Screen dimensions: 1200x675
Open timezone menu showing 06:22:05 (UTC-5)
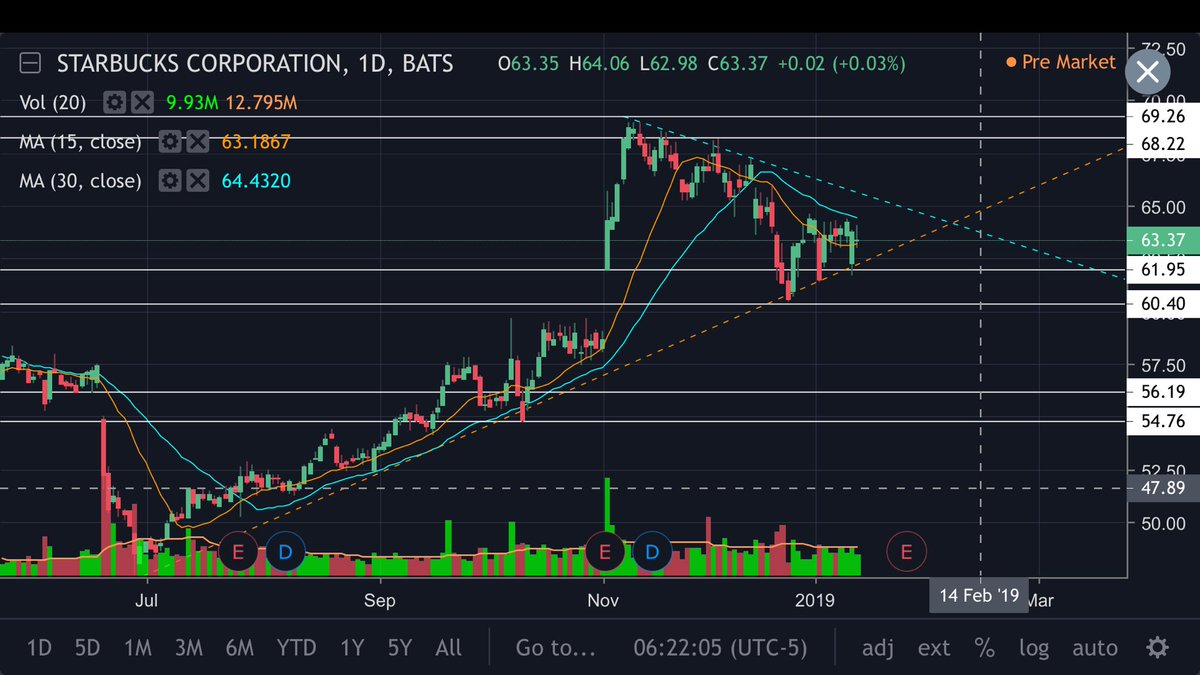coord(719,648)
